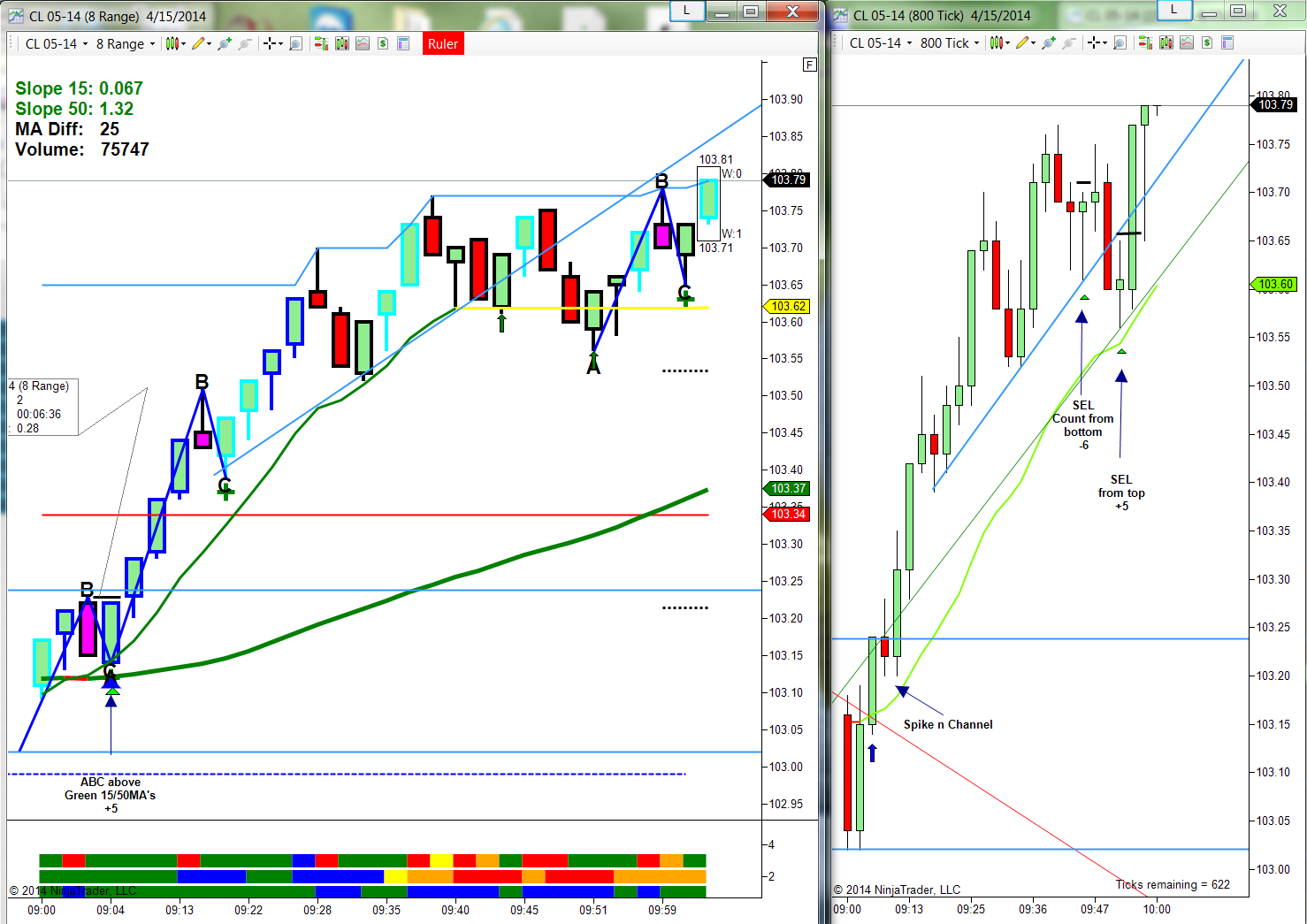The height and width of the screenshot is (924, 1307).
Task: Click the 10:00 time label in 800 Tick chart
Action: click(1157, 909)
